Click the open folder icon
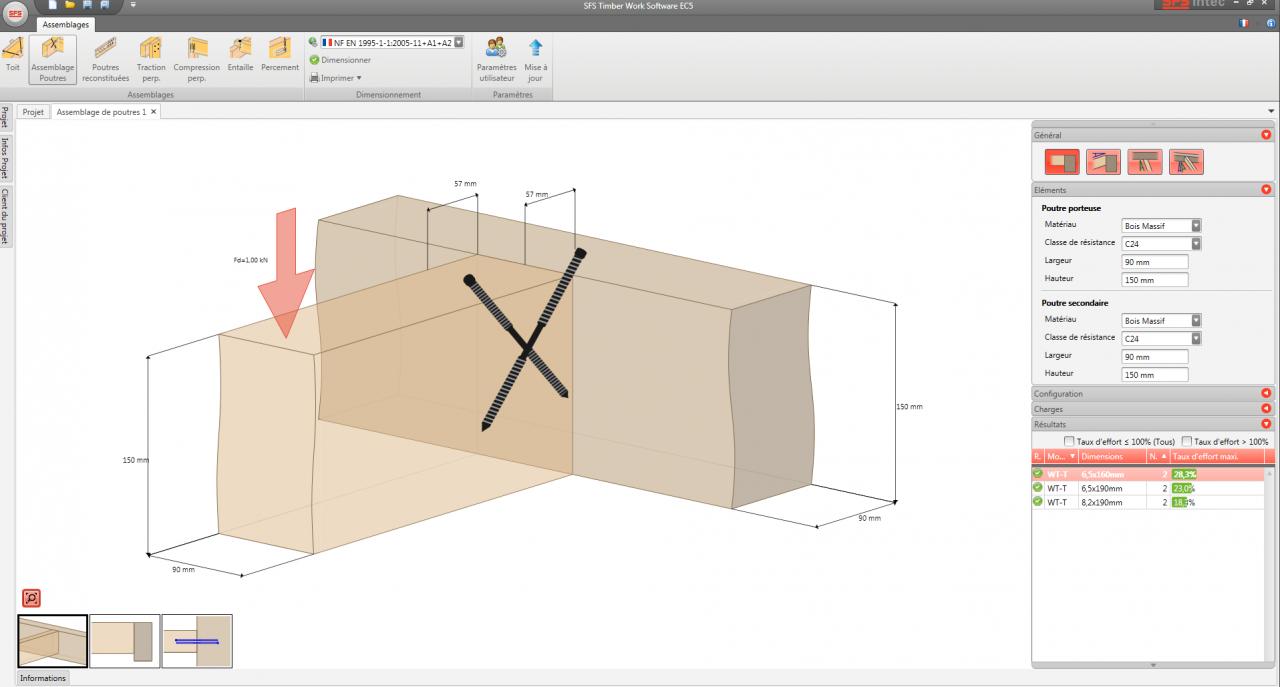 [70, 5]
